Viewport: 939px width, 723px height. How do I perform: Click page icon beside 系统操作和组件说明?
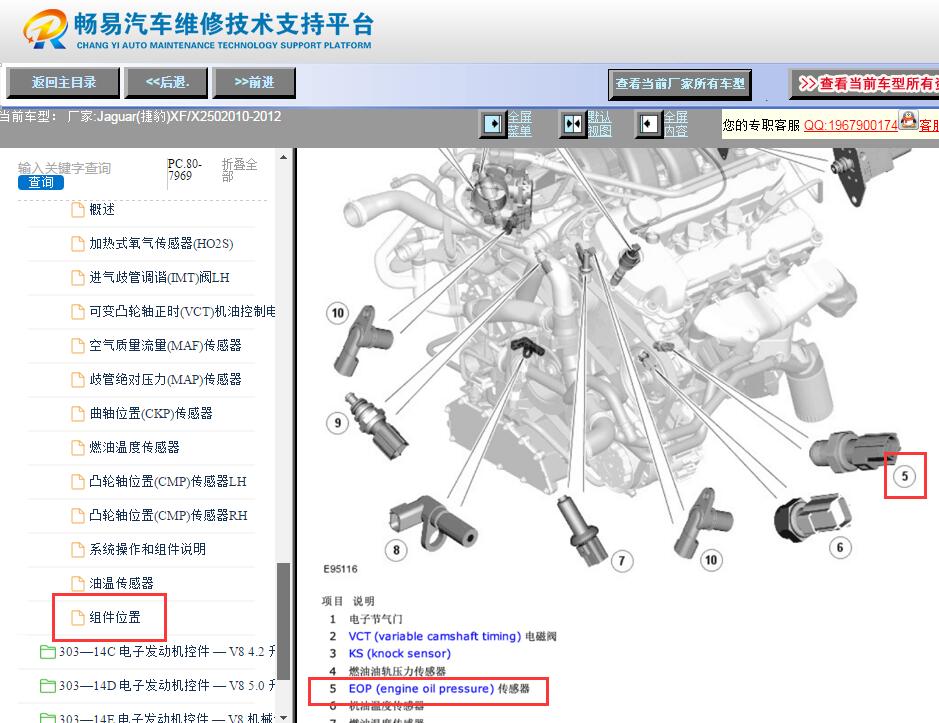77,550
